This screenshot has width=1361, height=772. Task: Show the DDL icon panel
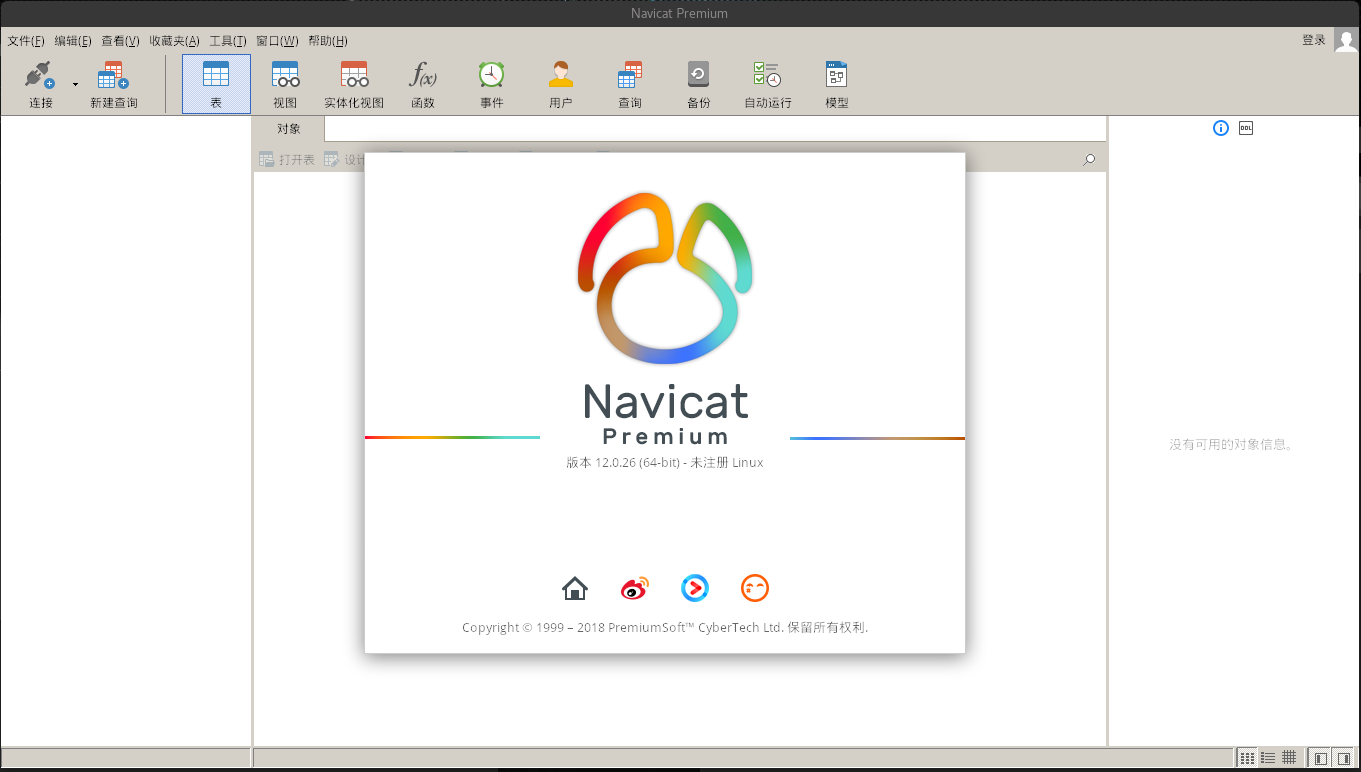click(x=1246, y=128)
